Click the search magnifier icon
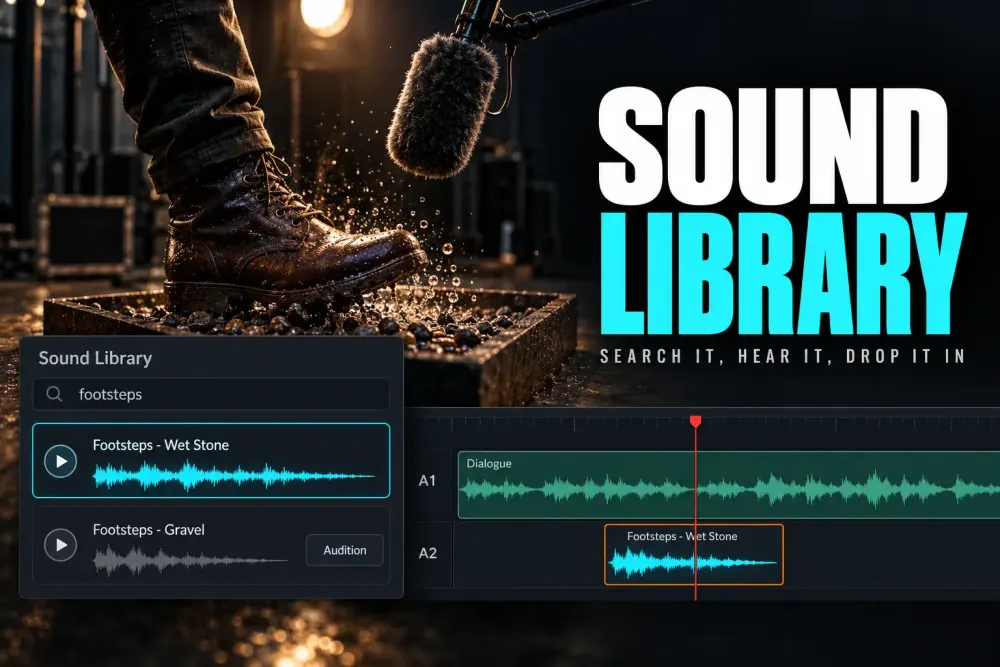The height and width of the screenshot is (667, 1000). pyautogui.click(x=54, y=394)
